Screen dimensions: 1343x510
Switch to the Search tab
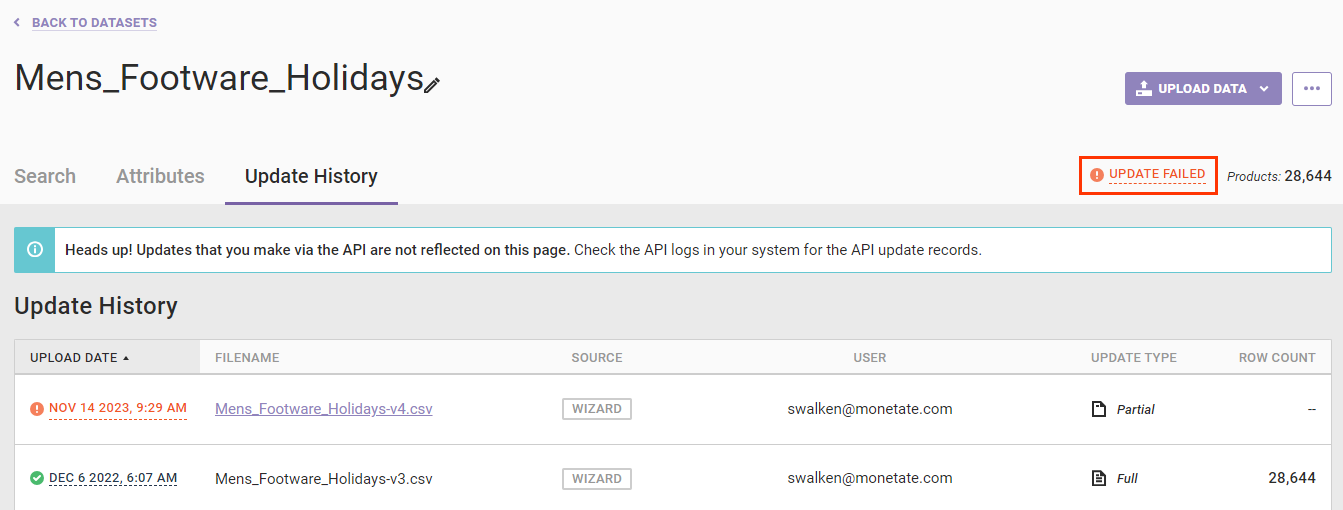tap(45, 176)
